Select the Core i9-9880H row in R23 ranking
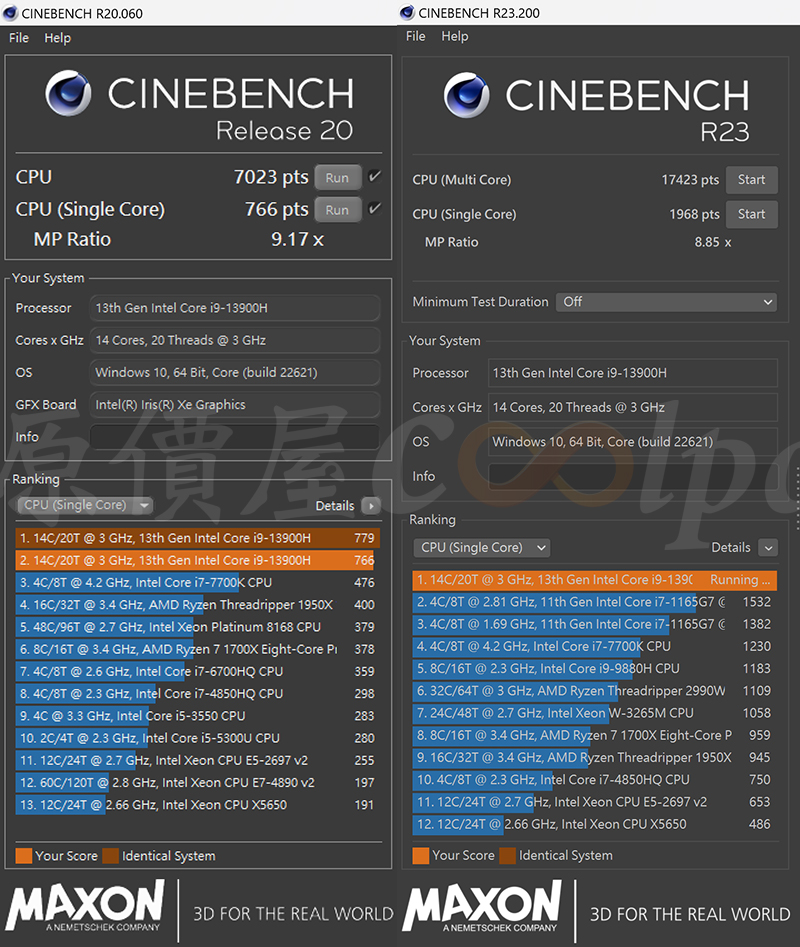 click(x=595, y=669)
